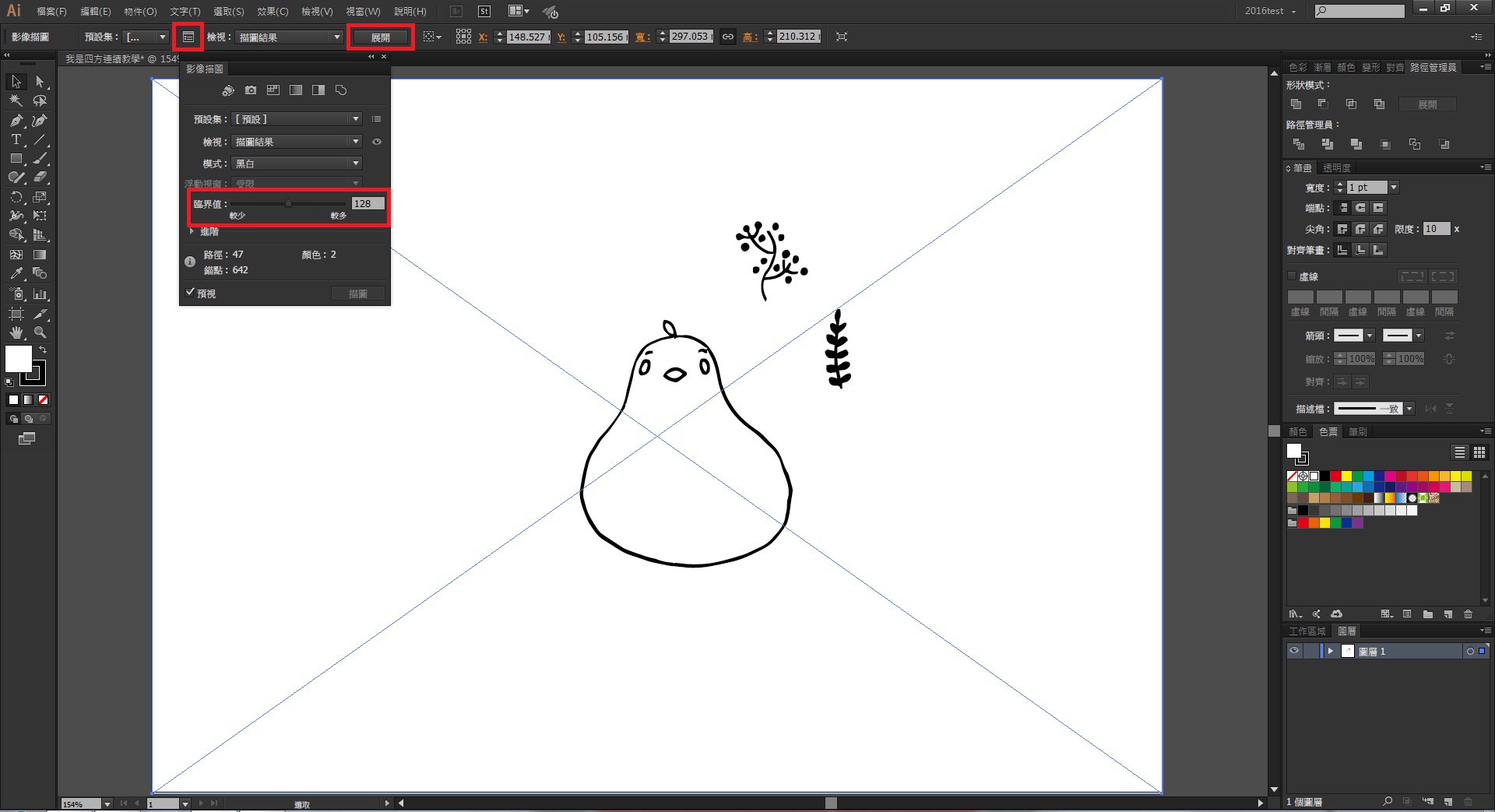Screen dimensions: 1495x812
Task: Open the 效果(C) menu
Action: [x=273, y=12]
